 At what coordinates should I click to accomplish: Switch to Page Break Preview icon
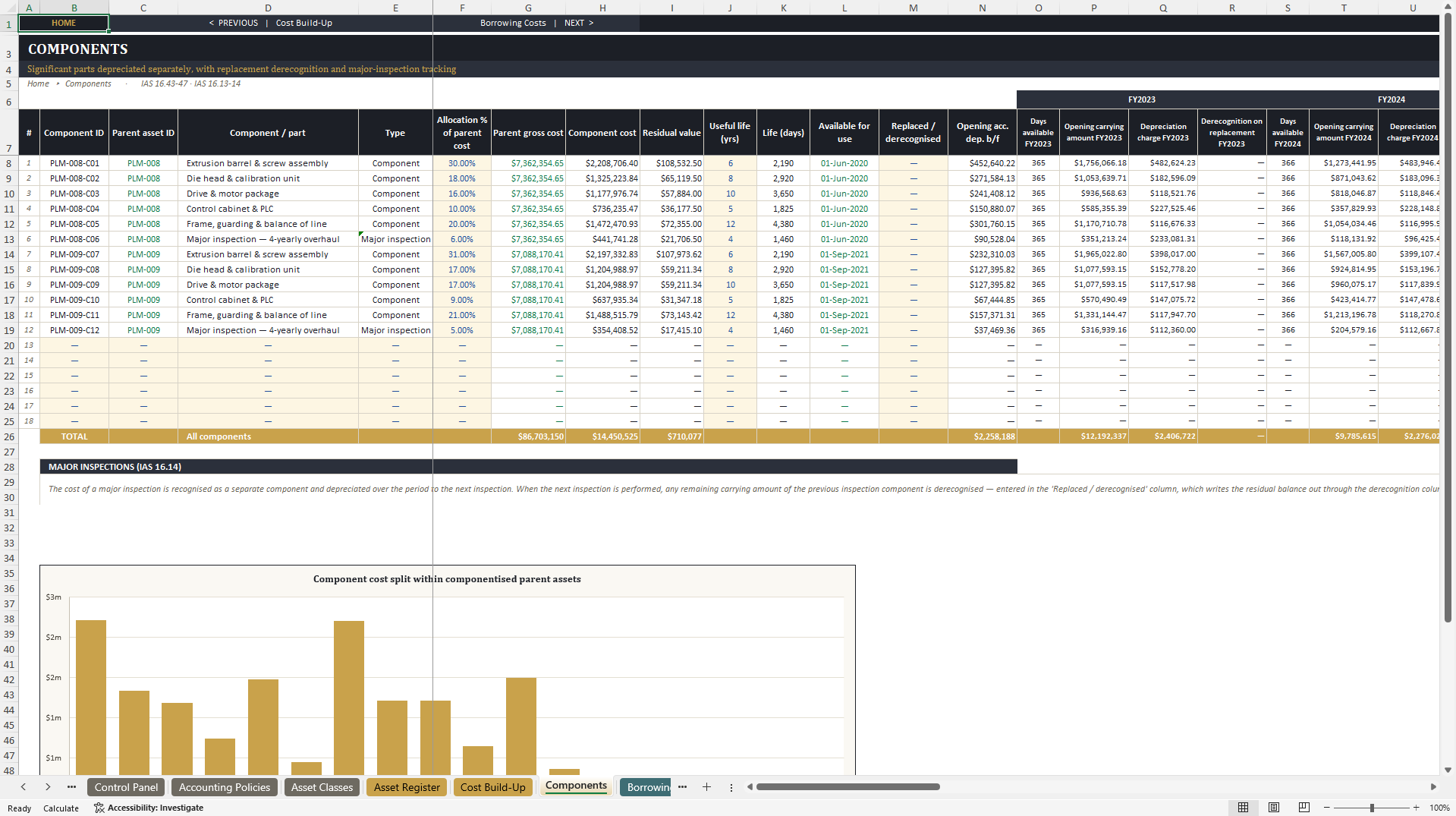[x=1304, y=808]
